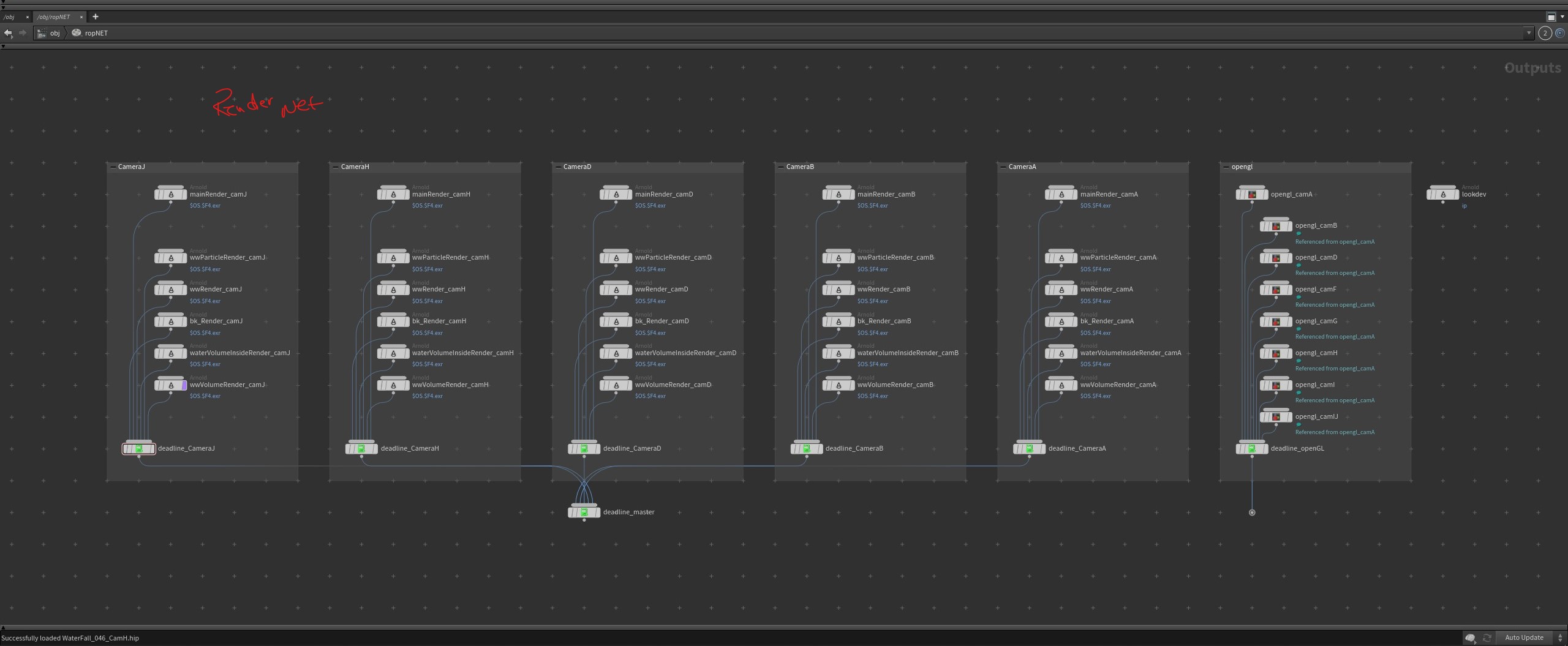Screen dimensions: 1568x646
Task: Switch to the /obj pane tab
Action: (x=10, y=17)
